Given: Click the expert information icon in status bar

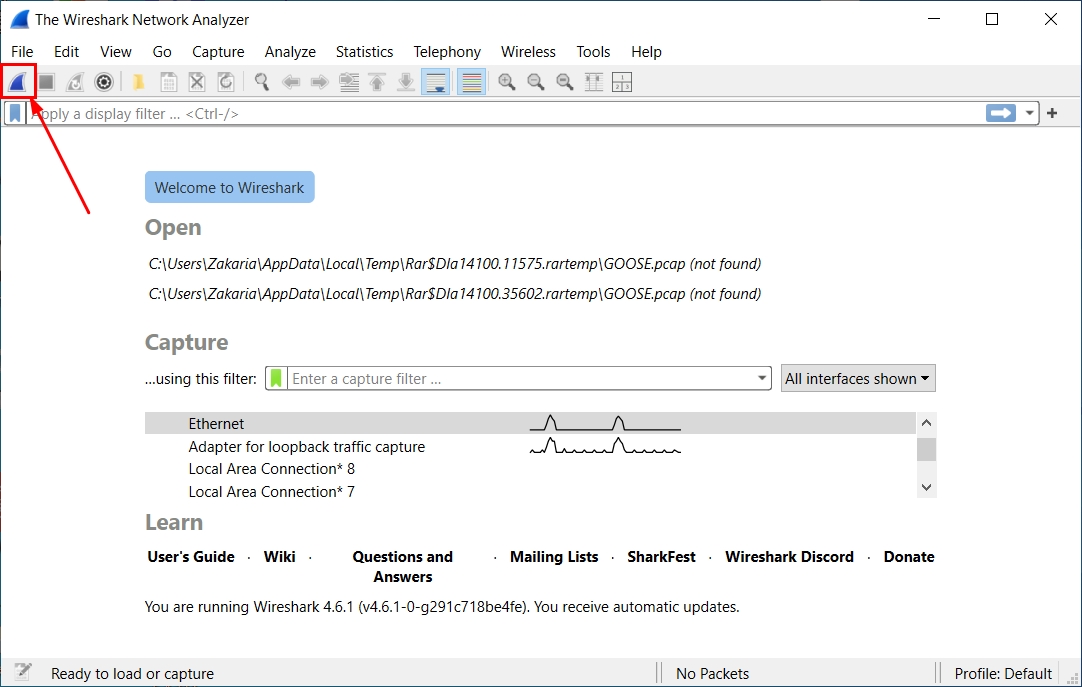Looking at the screenshot, I should coord(21,672).
